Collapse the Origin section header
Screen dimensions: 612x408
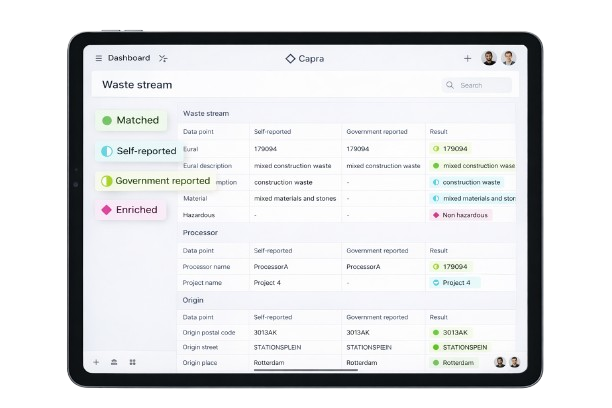pyautogui.click(x=193, y=299)
